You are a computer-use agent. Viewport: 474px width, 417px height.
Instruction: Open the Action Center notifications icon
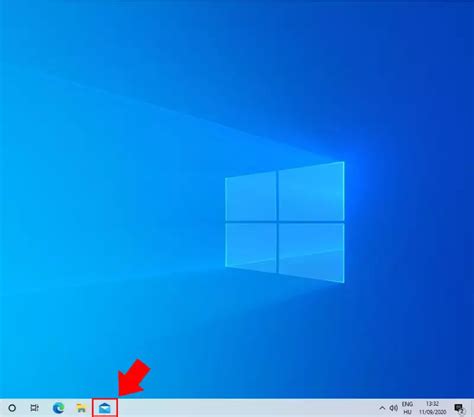tap(459, 408)
